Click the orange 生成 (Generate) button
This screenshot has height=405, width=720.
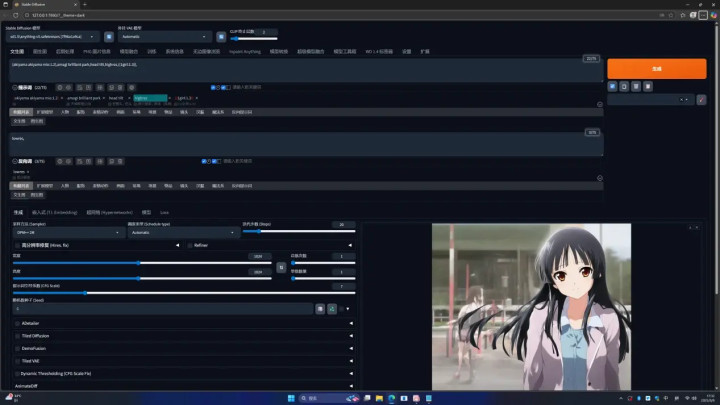[x=657, y=68]
